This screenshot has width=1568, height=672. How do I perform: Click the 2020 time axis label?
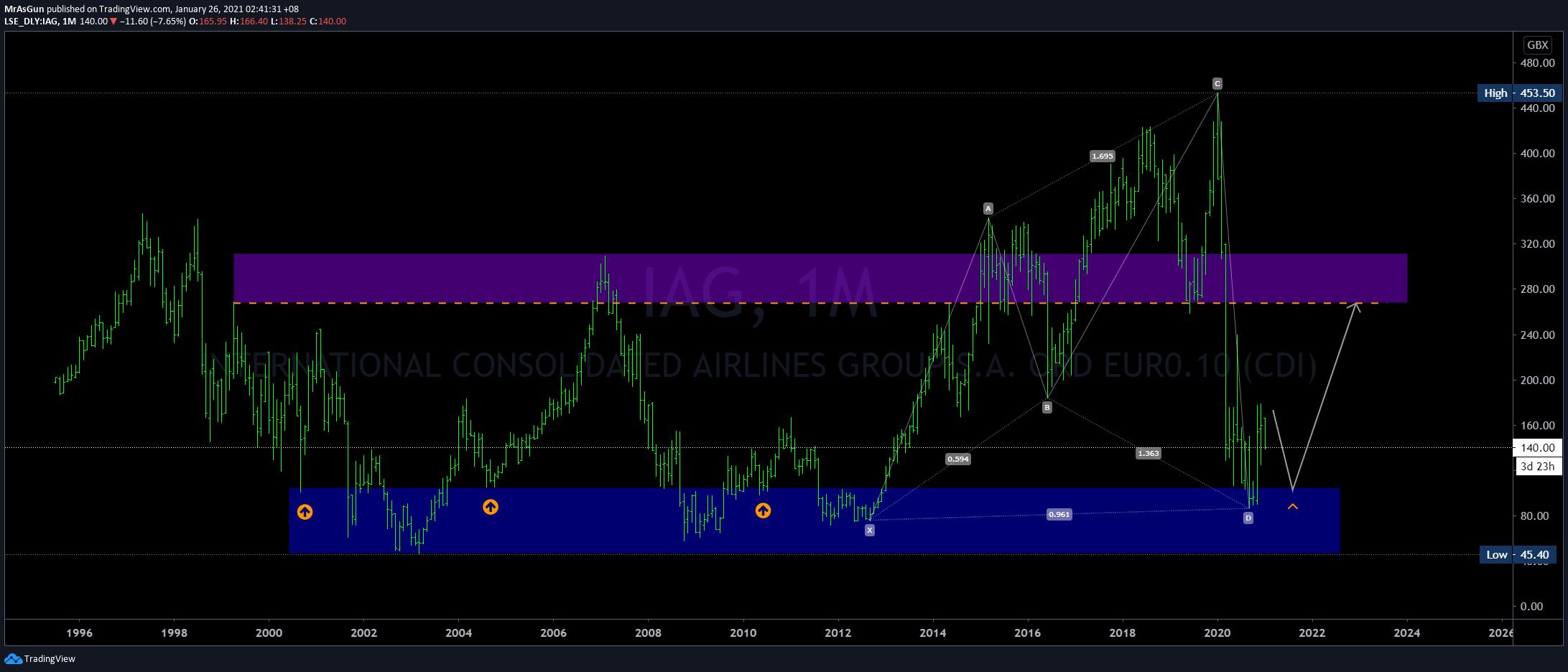click(x=1217, y=633)
